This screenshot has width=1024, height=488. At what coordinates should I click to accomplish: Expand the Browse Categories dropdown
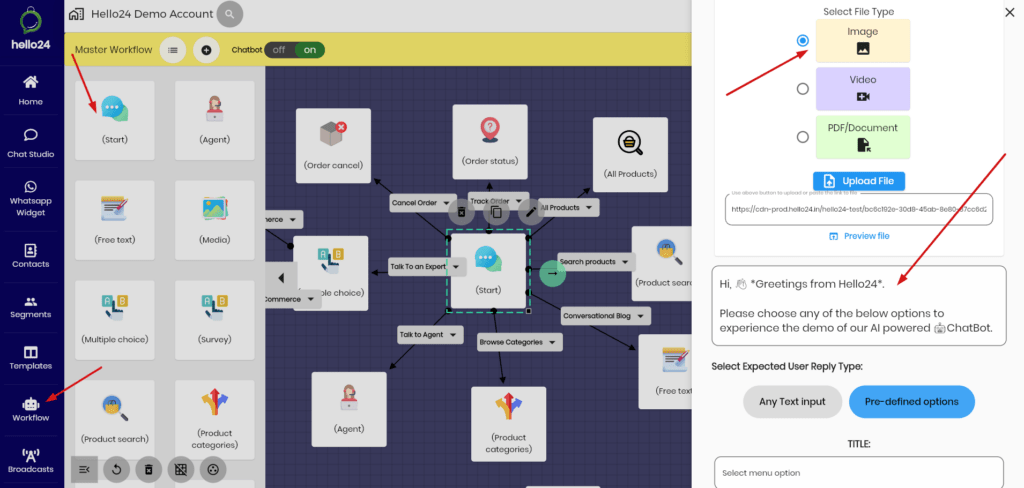point(552,342)
